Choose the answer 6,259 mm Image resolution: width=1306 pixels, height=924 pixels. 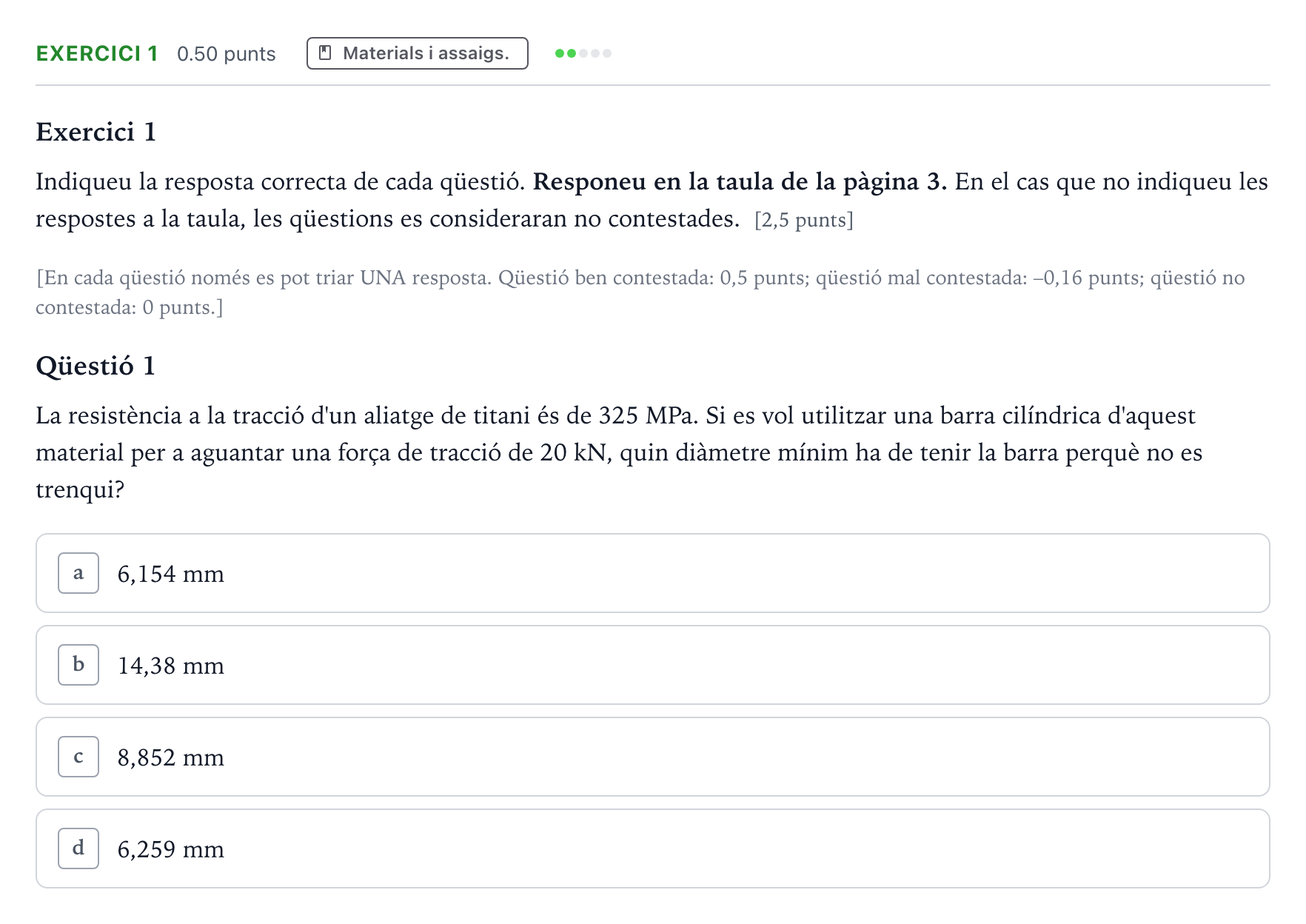pyautogui.click(x=653, y=848)
